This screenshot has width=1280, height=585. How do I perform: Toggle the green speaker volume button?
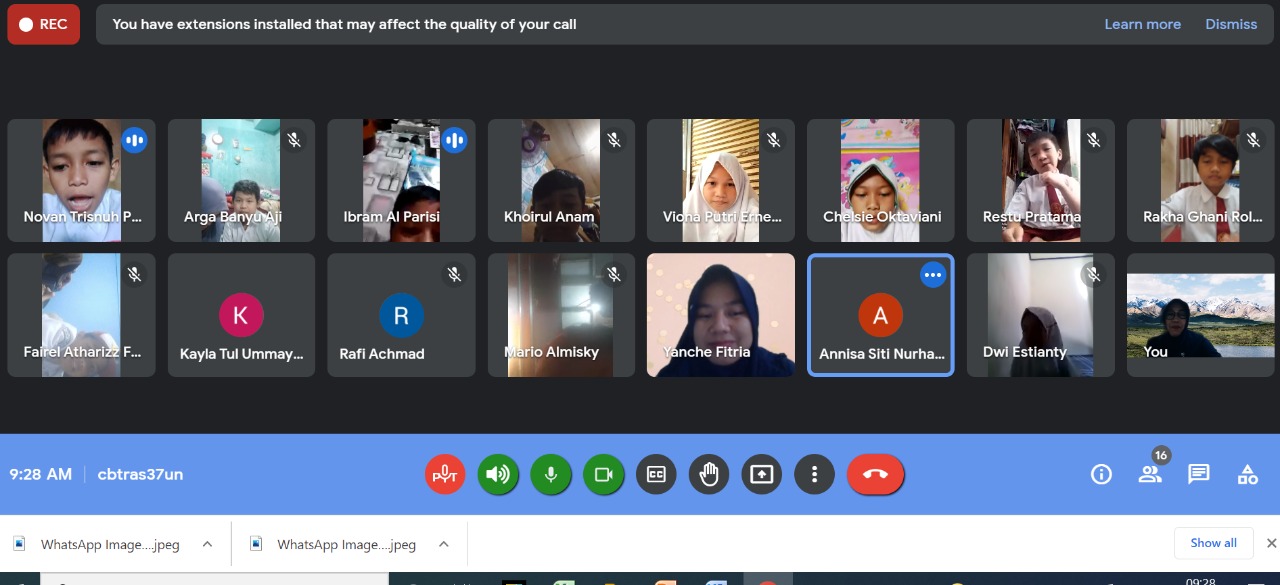pyautogui.click(x=498, y=475)
